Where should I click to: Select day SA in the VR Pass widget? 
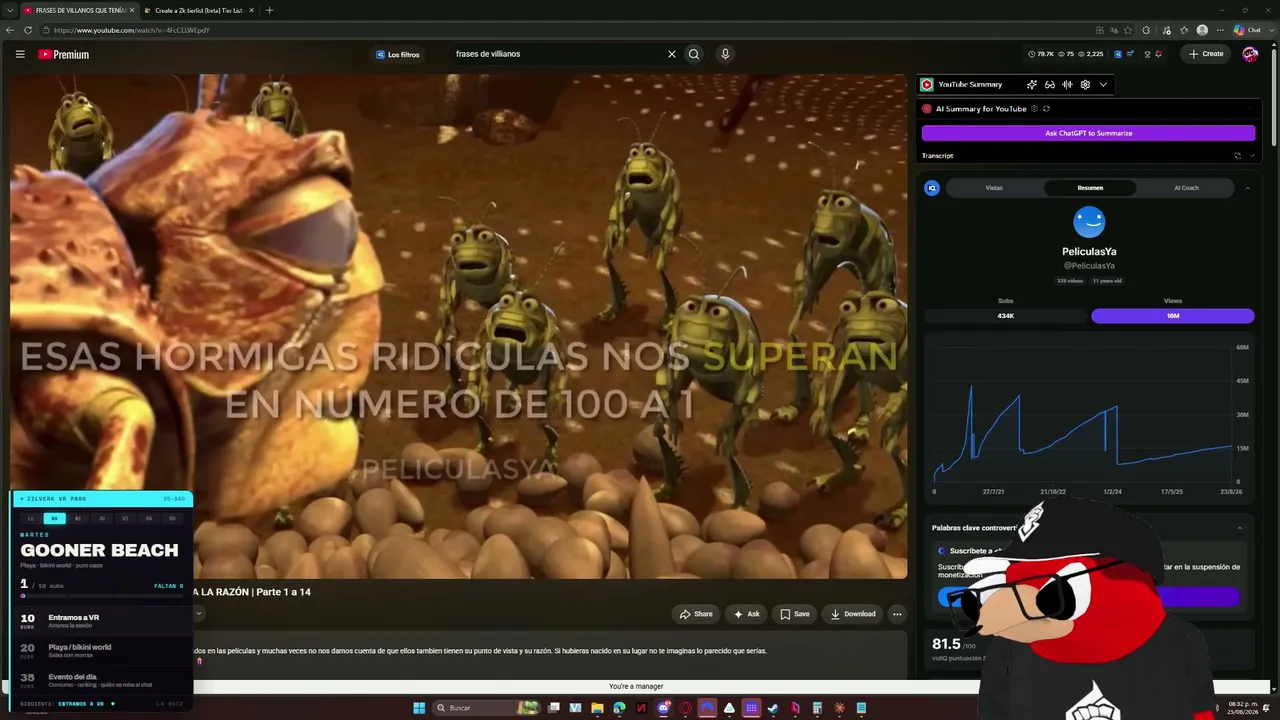(149, 518)
